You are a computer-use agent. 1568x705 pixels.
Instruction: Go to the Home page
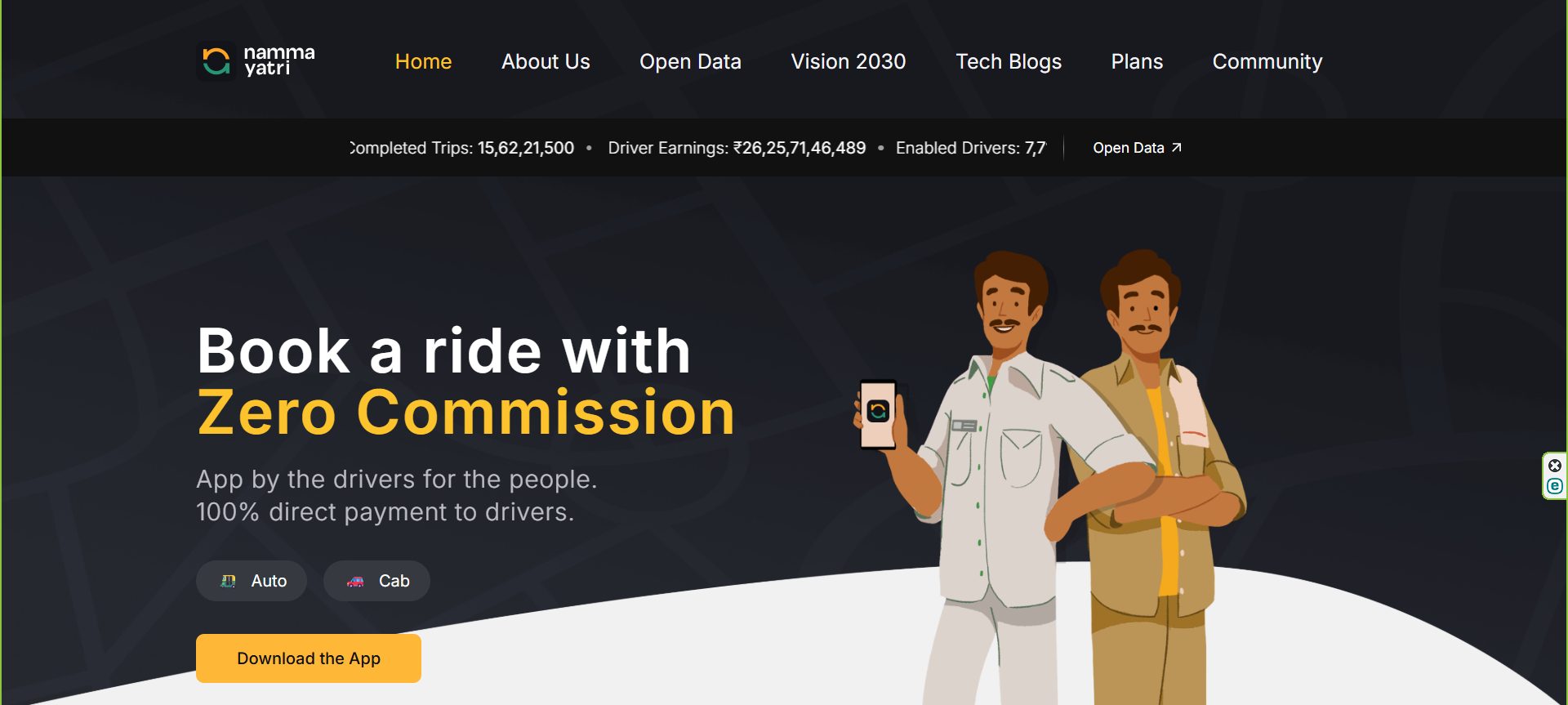[423, 61]
